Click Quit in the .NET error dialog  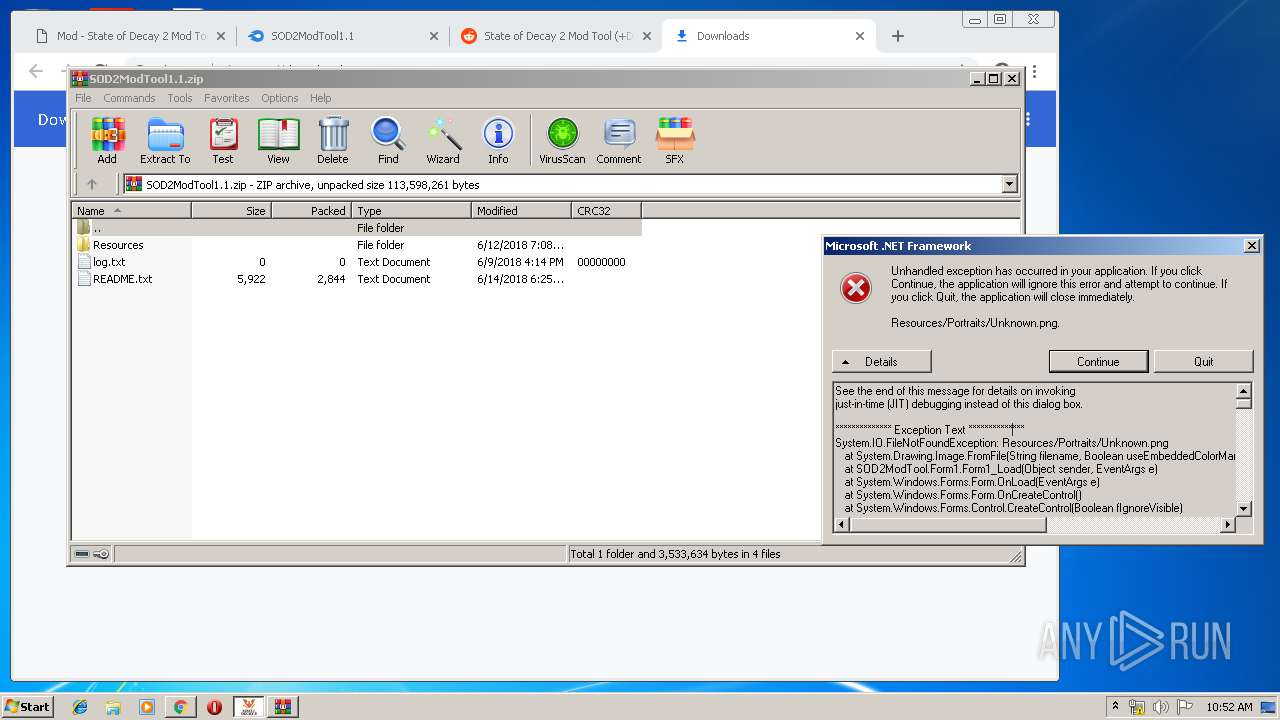[x=1203, y=361]
